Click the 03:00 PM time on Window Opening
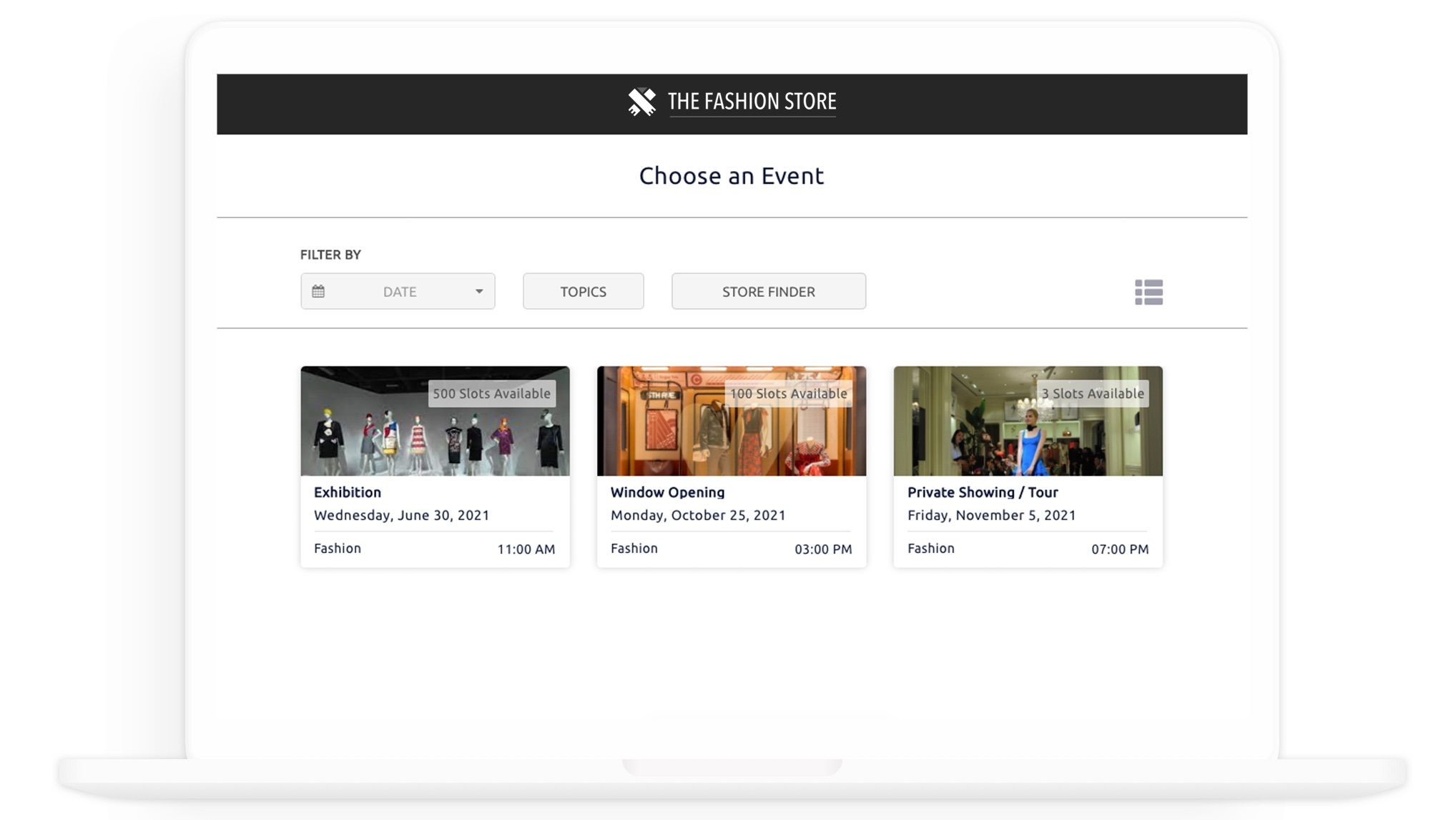This screenshot has height=820, width=1456. (823, 550)
